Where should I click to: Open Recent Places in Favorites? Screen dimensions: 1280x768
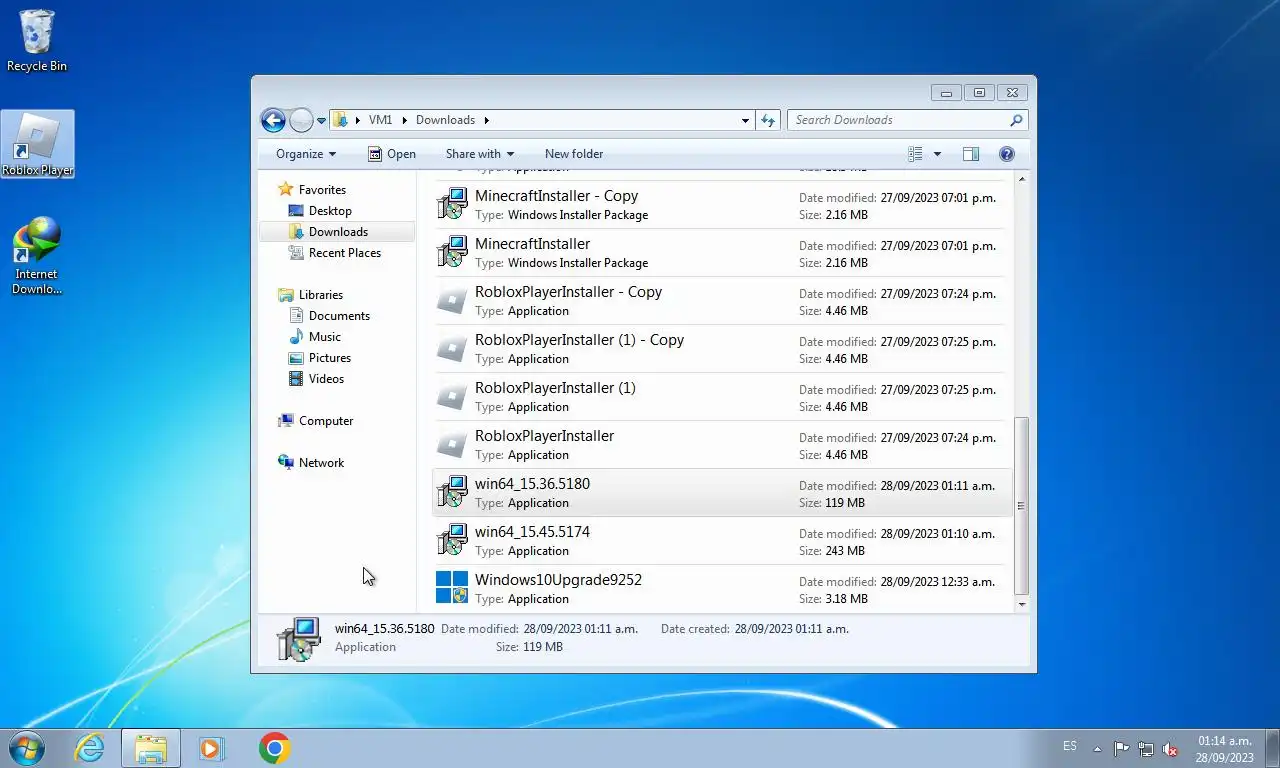tap(345, 253)
